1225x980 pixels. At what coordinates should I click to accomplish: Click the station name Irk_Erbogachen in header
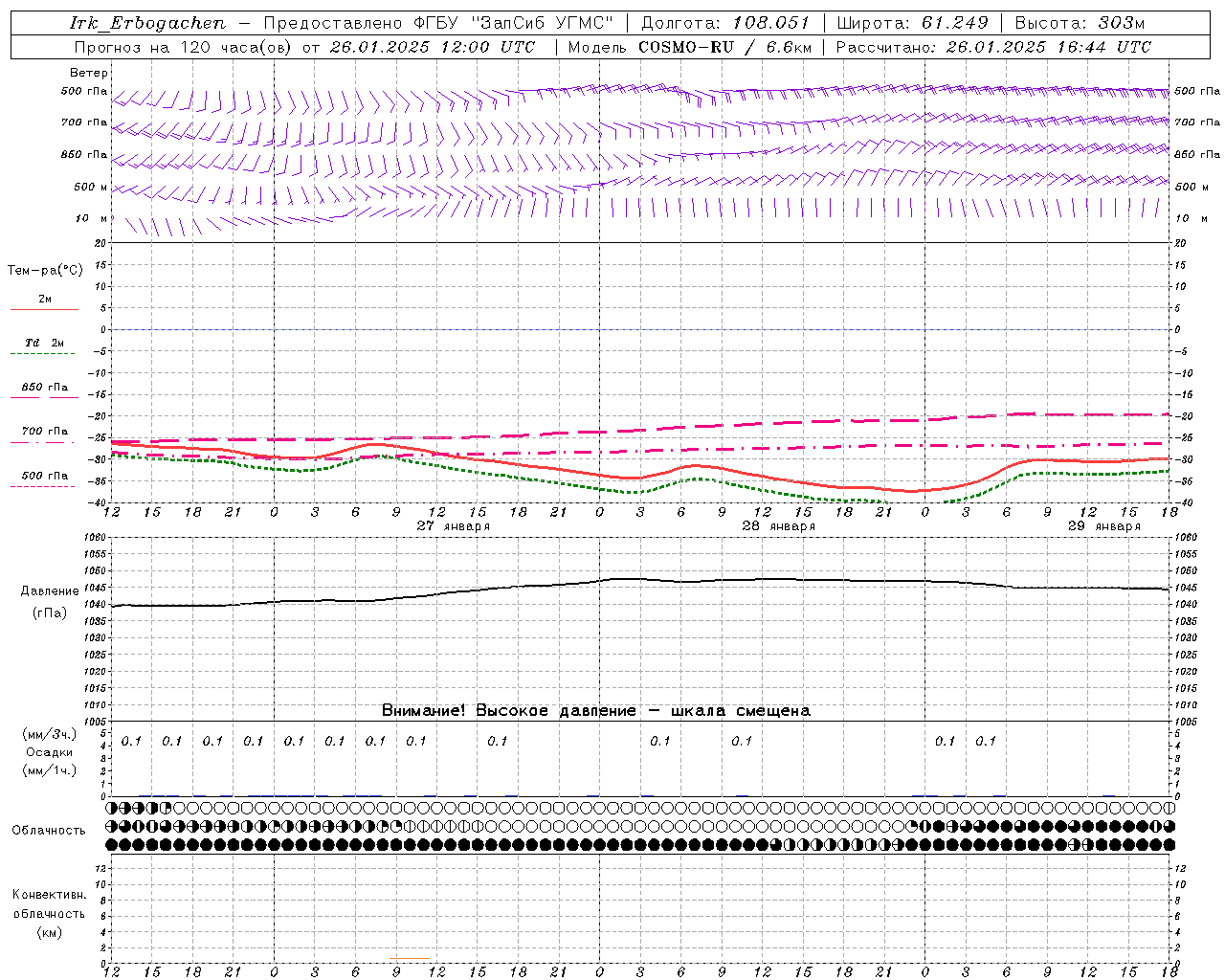tap(148, 23)
